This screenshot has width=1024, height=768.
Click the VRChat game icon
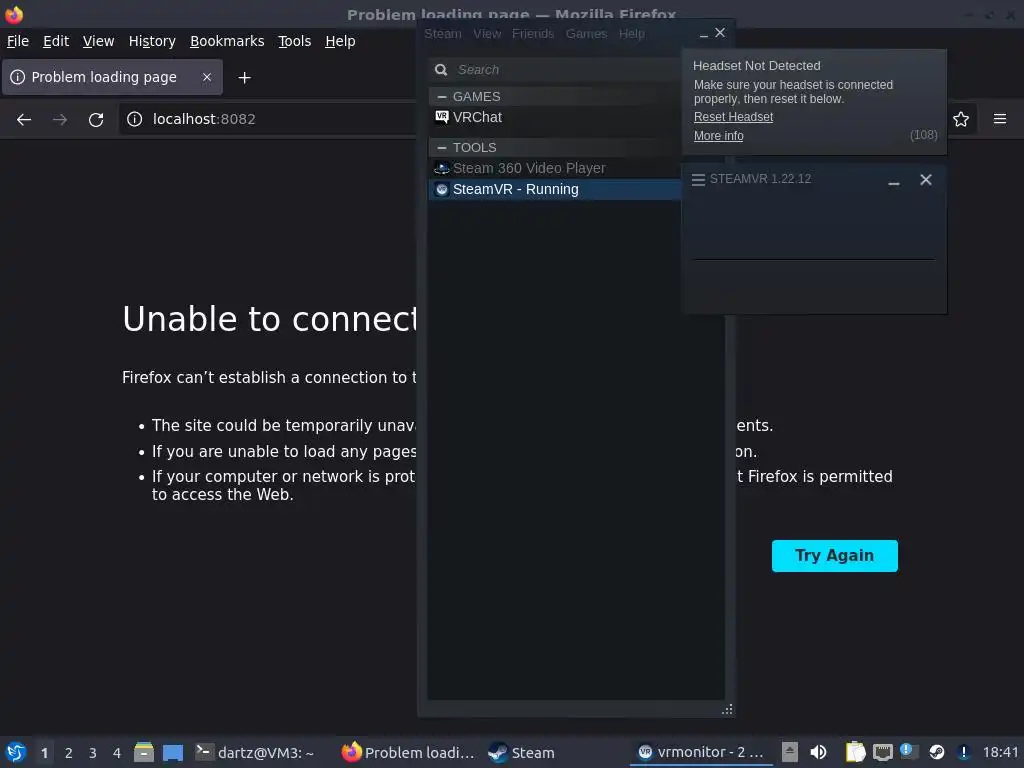click(441, 117)
